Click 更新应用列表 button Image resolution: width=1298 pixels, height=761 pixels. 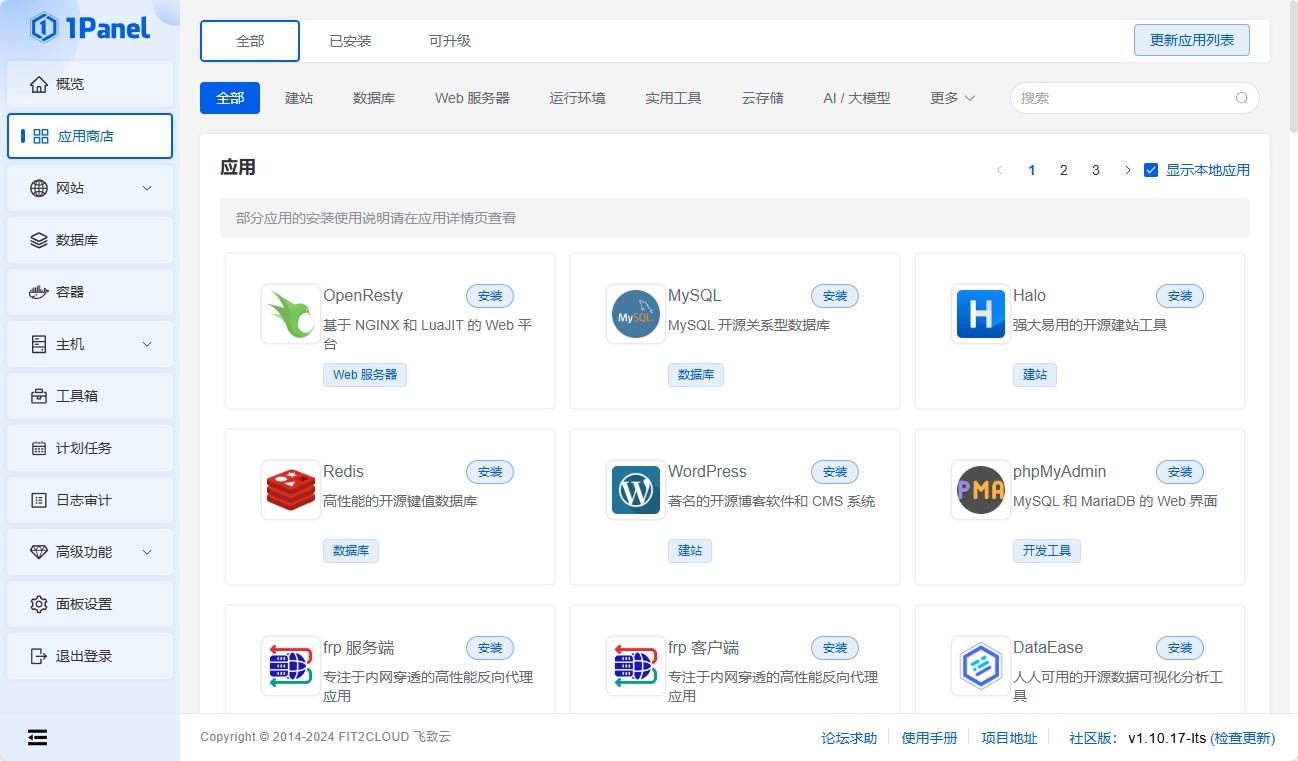(1192, 40)
